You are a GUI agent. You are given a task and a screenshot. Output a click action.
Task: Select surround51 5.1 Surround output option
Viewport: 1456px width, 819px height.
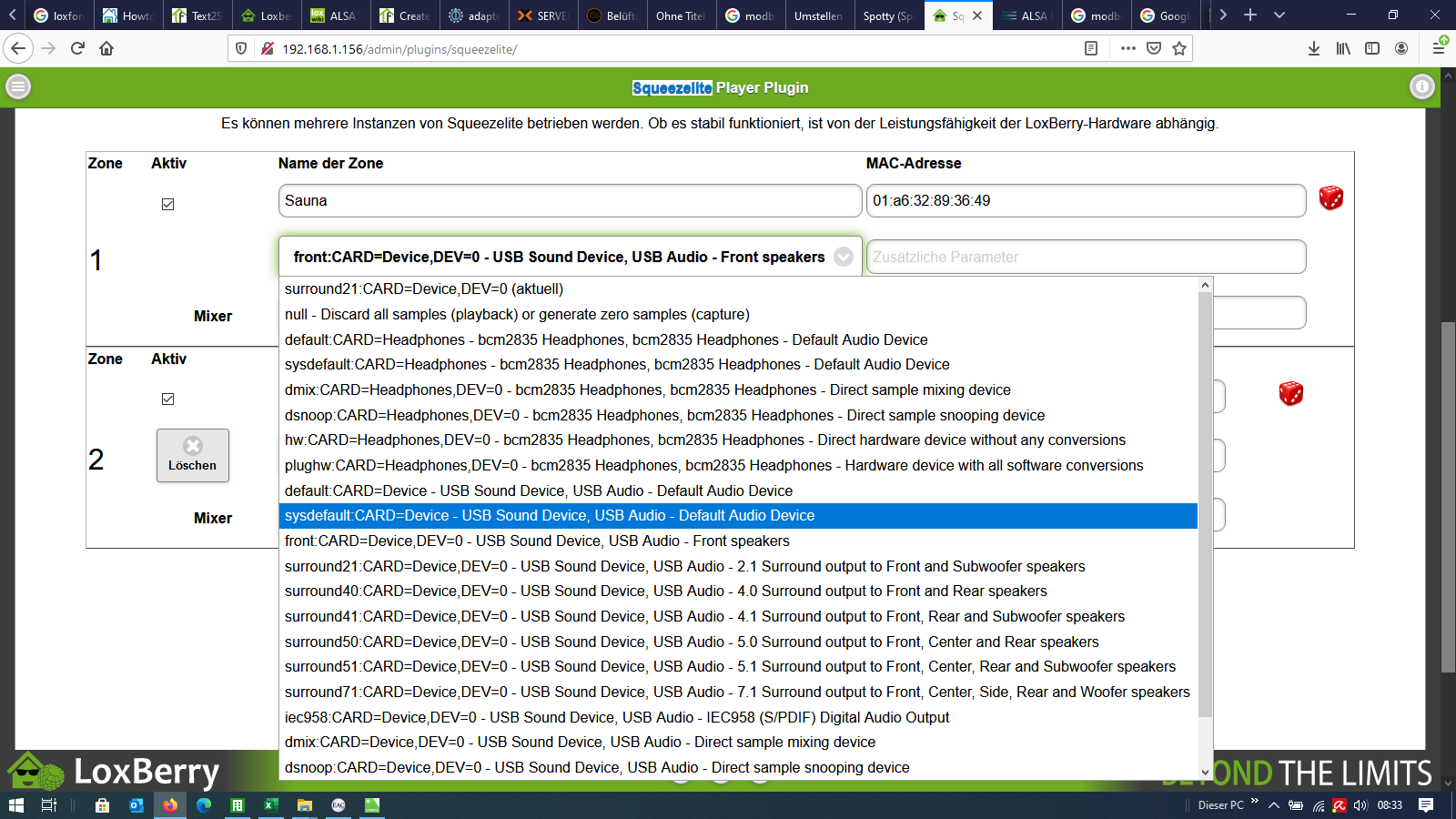point(739,666)
